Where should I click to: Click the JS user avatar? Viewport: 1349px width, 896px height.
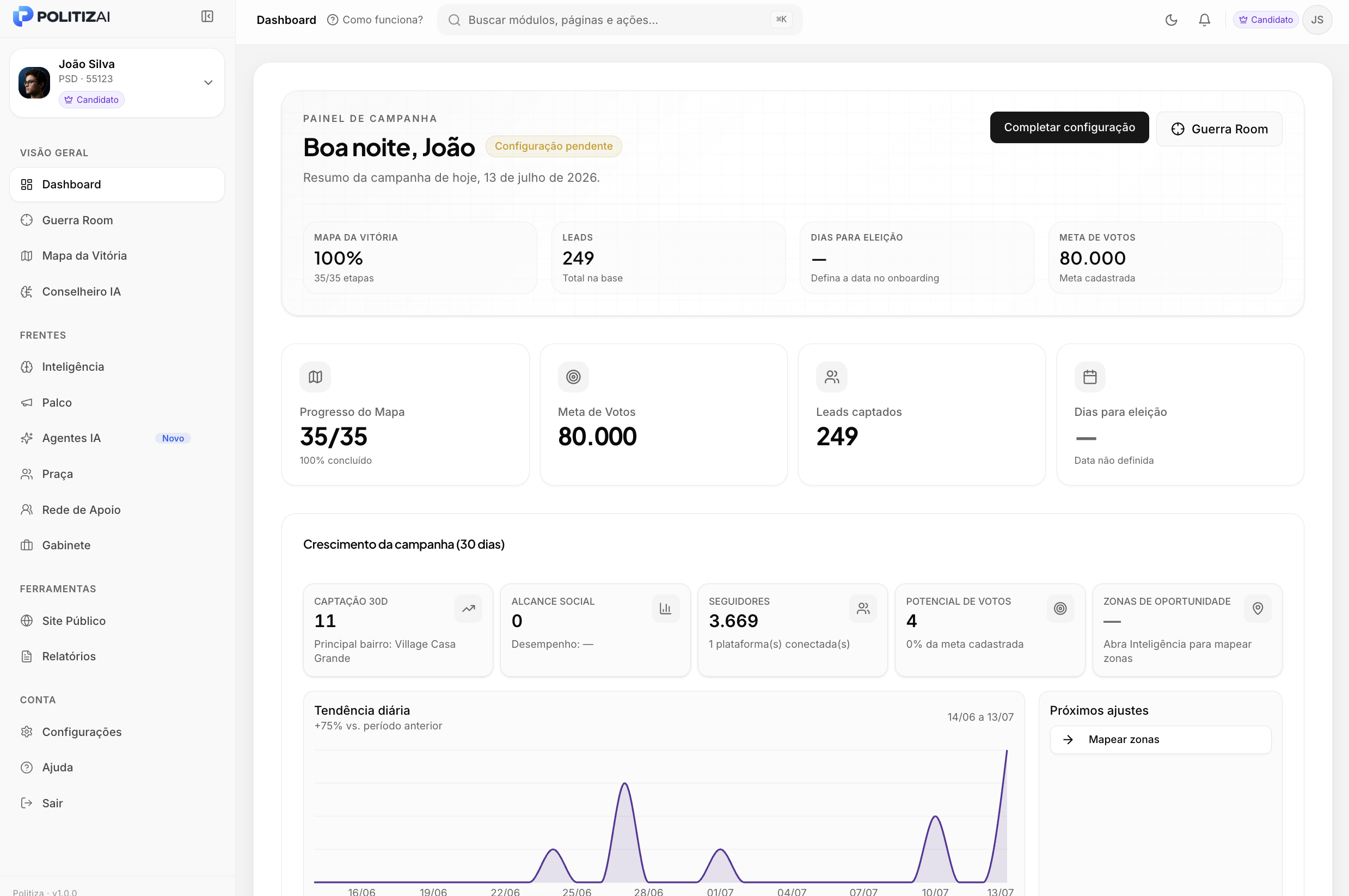1317,20
